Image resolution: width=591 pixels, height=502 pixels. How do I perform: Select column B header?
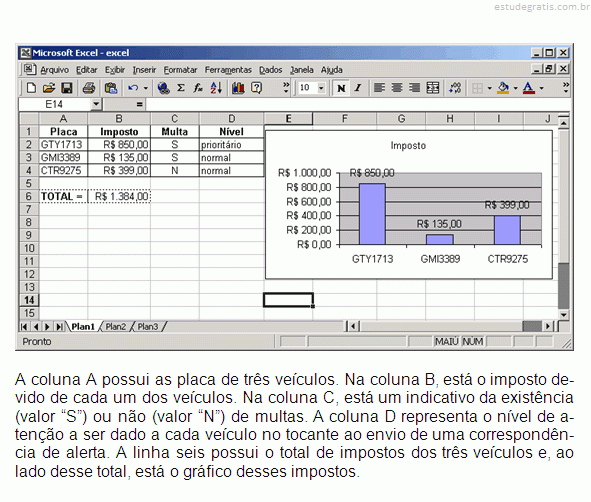coord(119,119)
